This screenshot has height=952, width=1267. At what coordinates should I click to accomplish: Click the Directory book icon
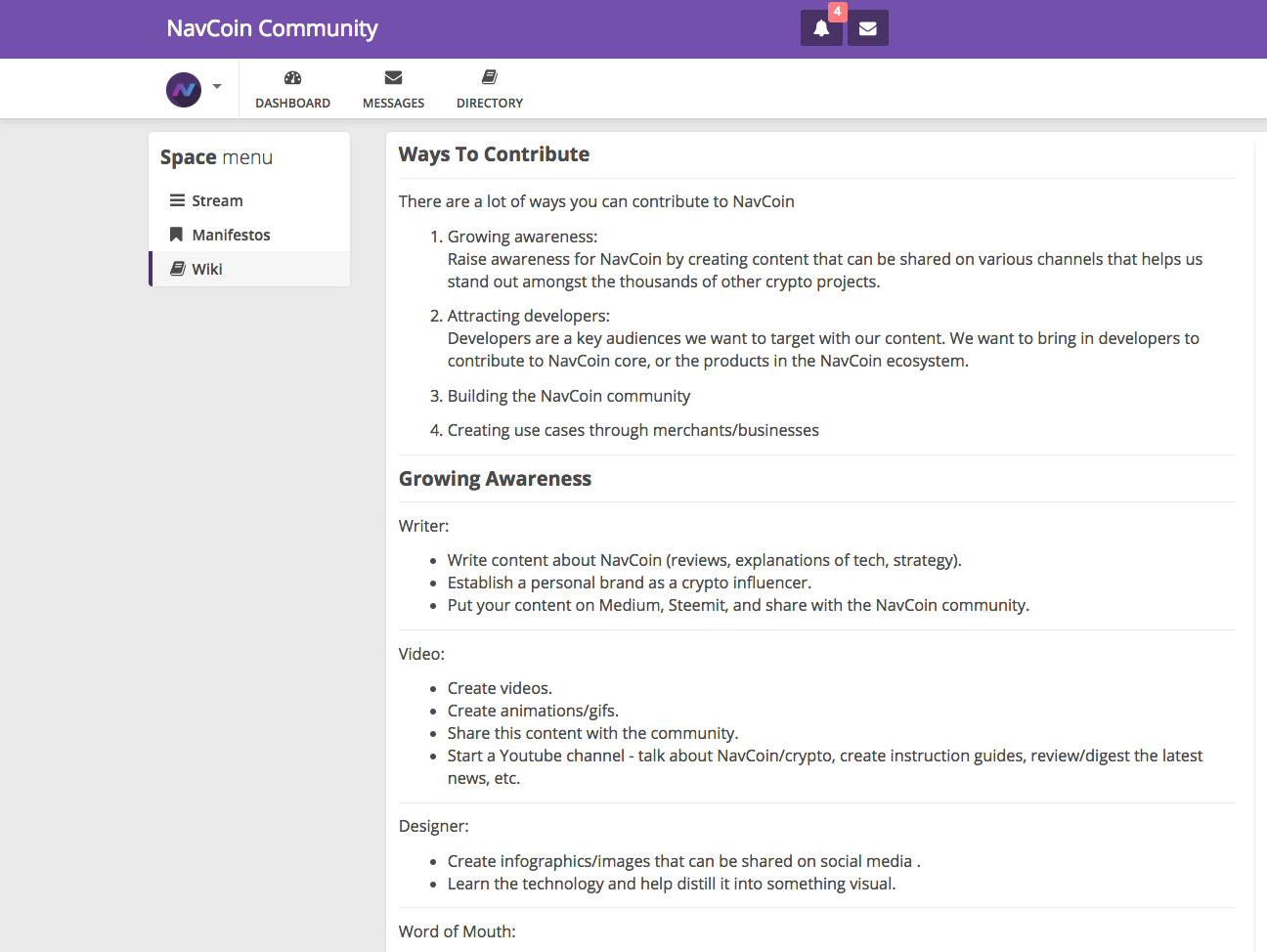pyautogui.click(x=490, y=77)
